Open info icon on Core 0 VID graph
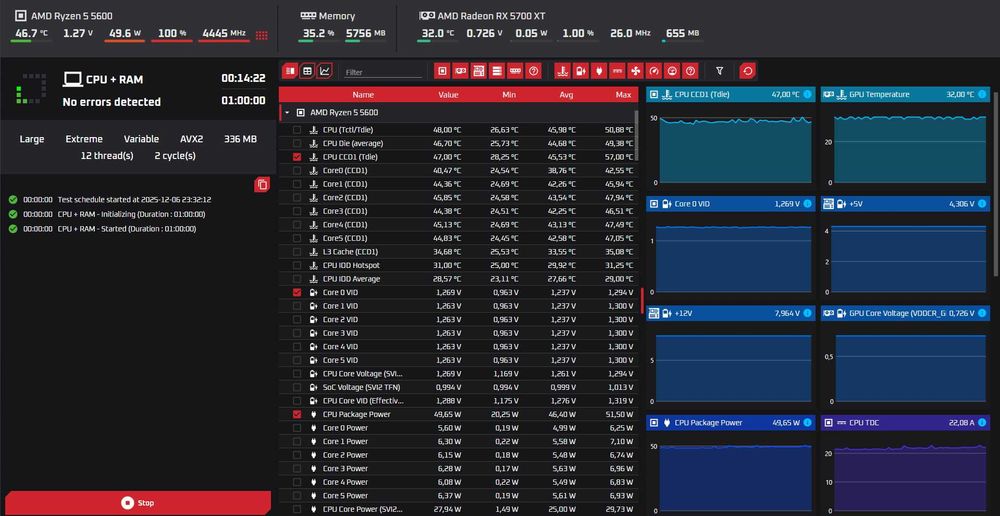The width and height of the screenshot is (1000, 516). coord(807,204)
